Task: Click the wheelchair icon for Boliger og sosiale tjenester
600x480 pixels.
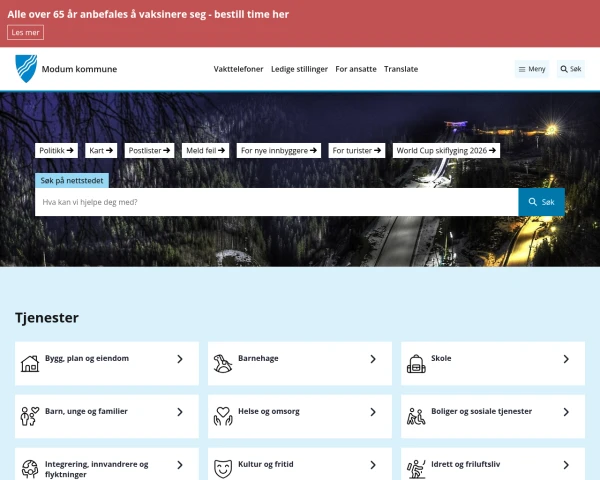Action: coord(416,416)
